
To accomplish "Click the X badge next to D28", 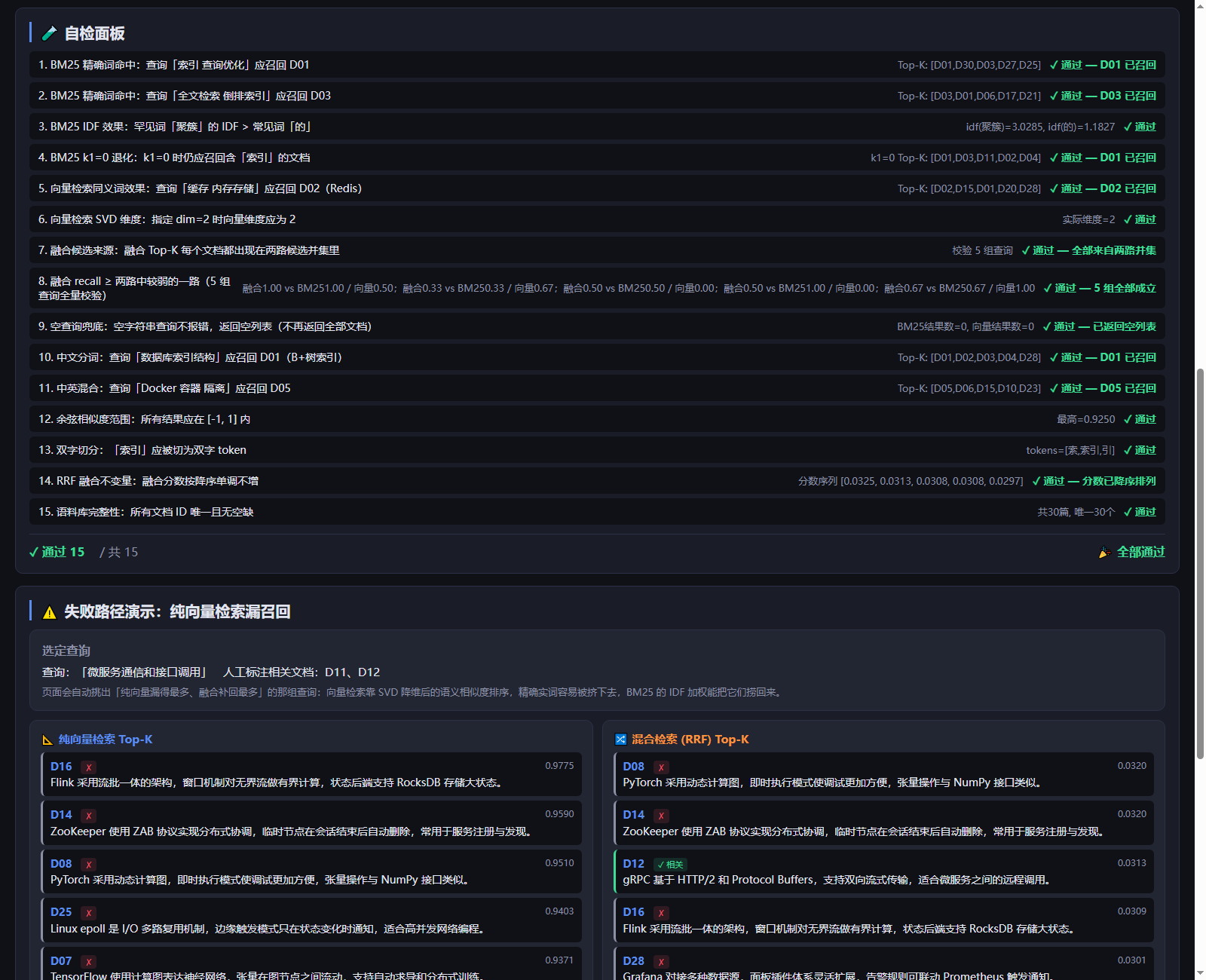I will (x=661, y=962).
